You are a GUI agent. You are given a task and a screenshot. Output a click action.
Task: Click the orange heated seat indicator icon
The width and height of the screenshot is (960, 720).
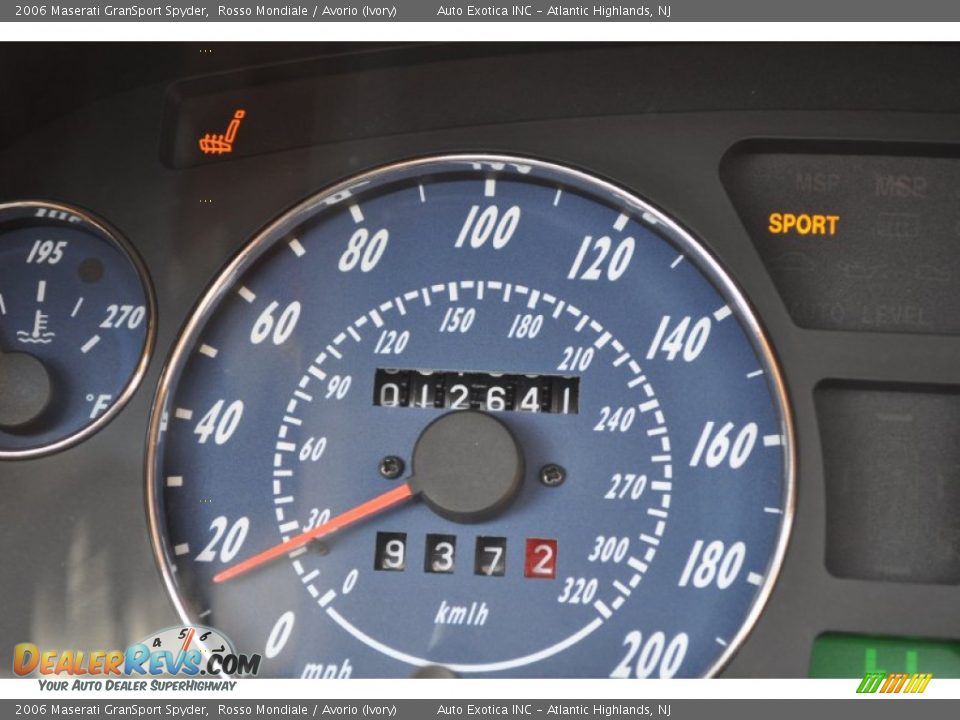[x=222, y=132]
